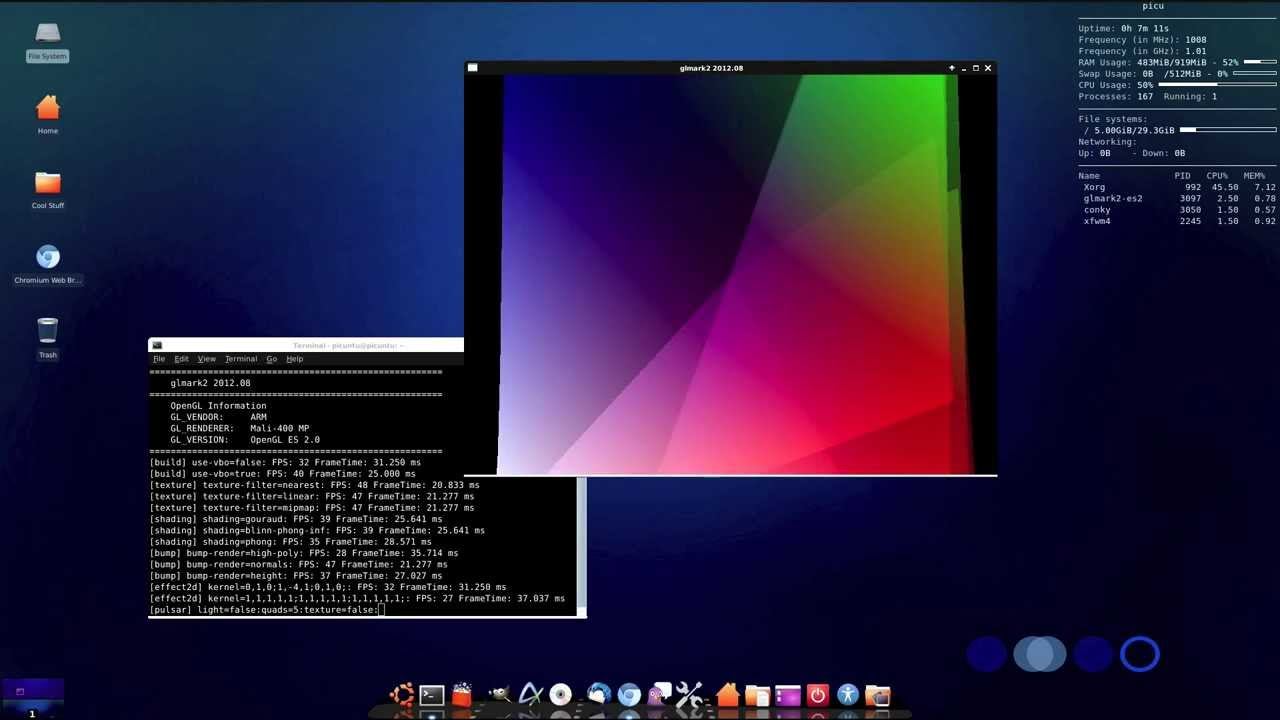
Task: Click the purple window icon in the dock
Action: (x=788, y=695)
